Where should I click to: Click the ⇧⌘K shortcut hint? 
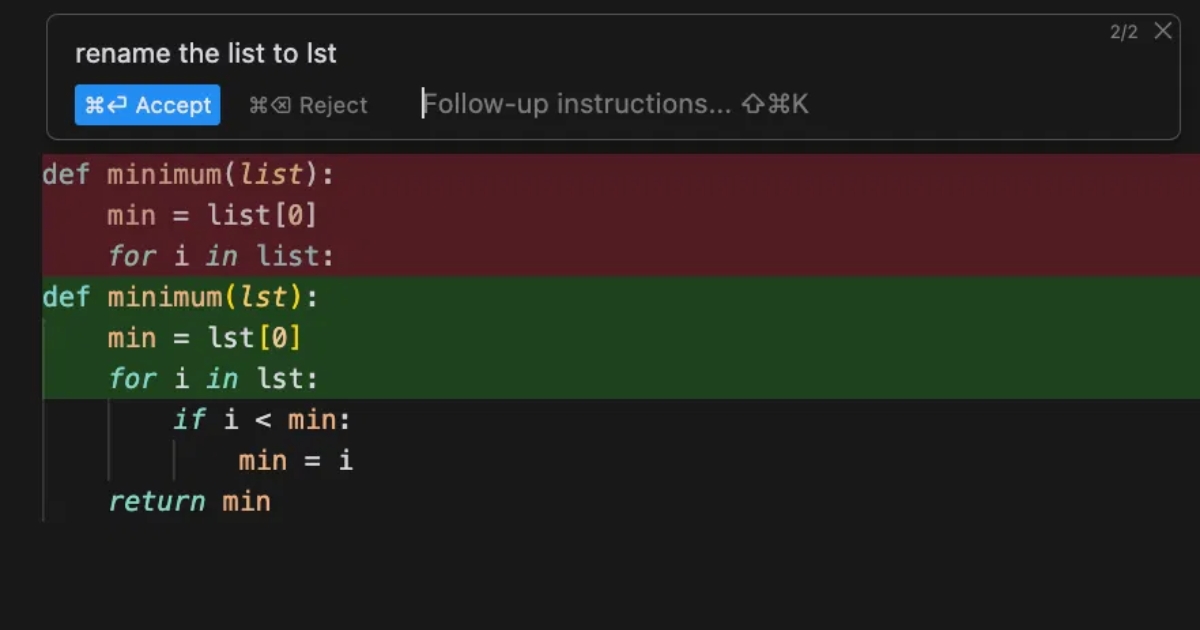[775, 104]
